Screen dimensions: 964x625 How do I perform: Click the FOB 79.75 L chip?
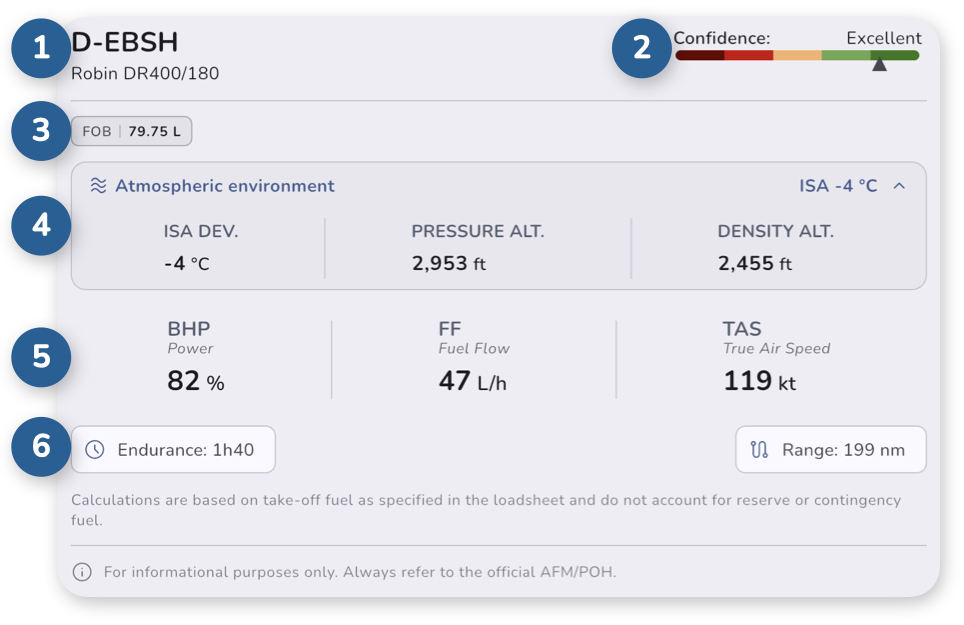132,132
